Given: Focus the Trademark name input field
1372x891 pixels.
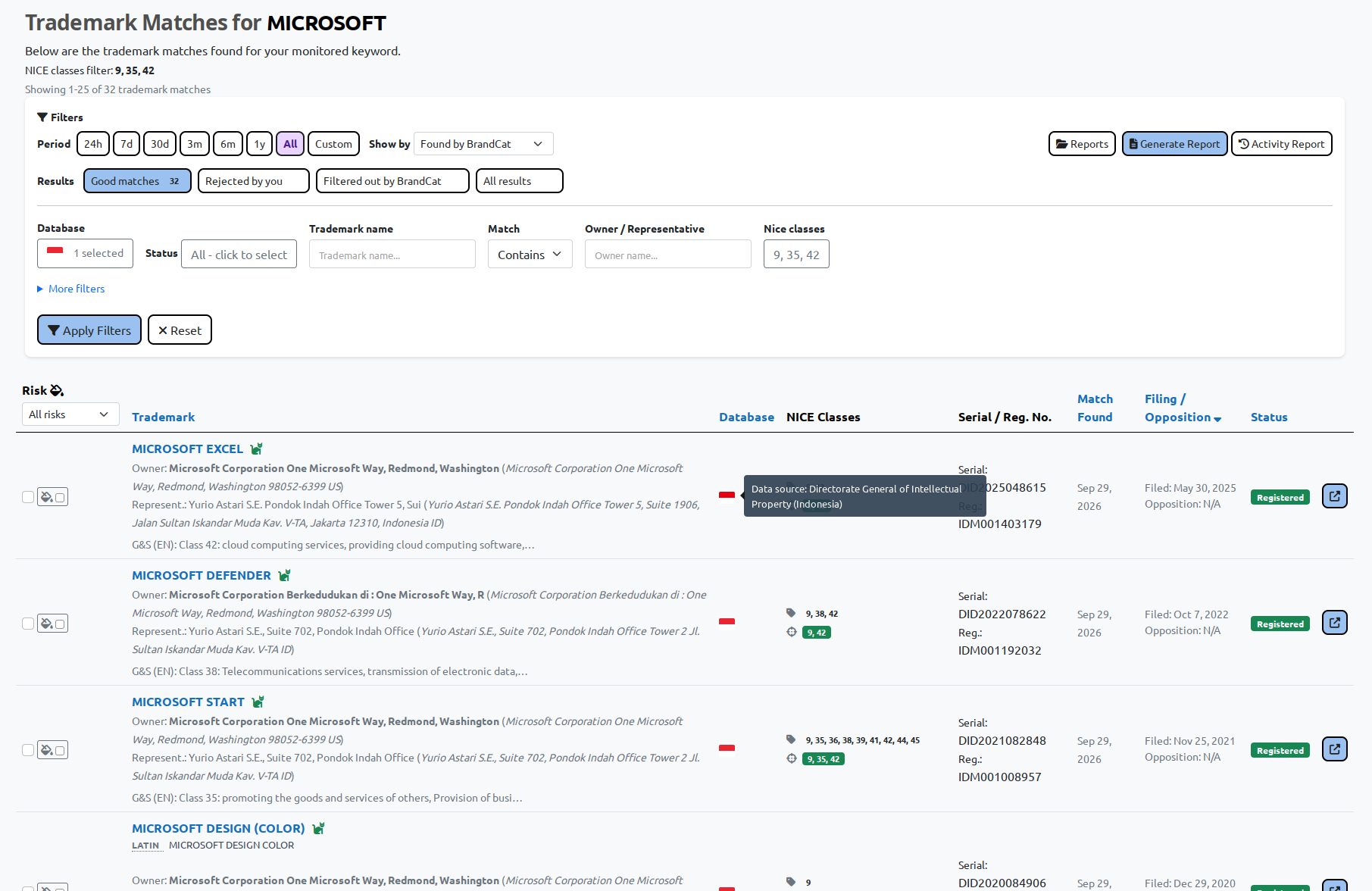Looking at the screenshot, I should (x=392, y=255).
